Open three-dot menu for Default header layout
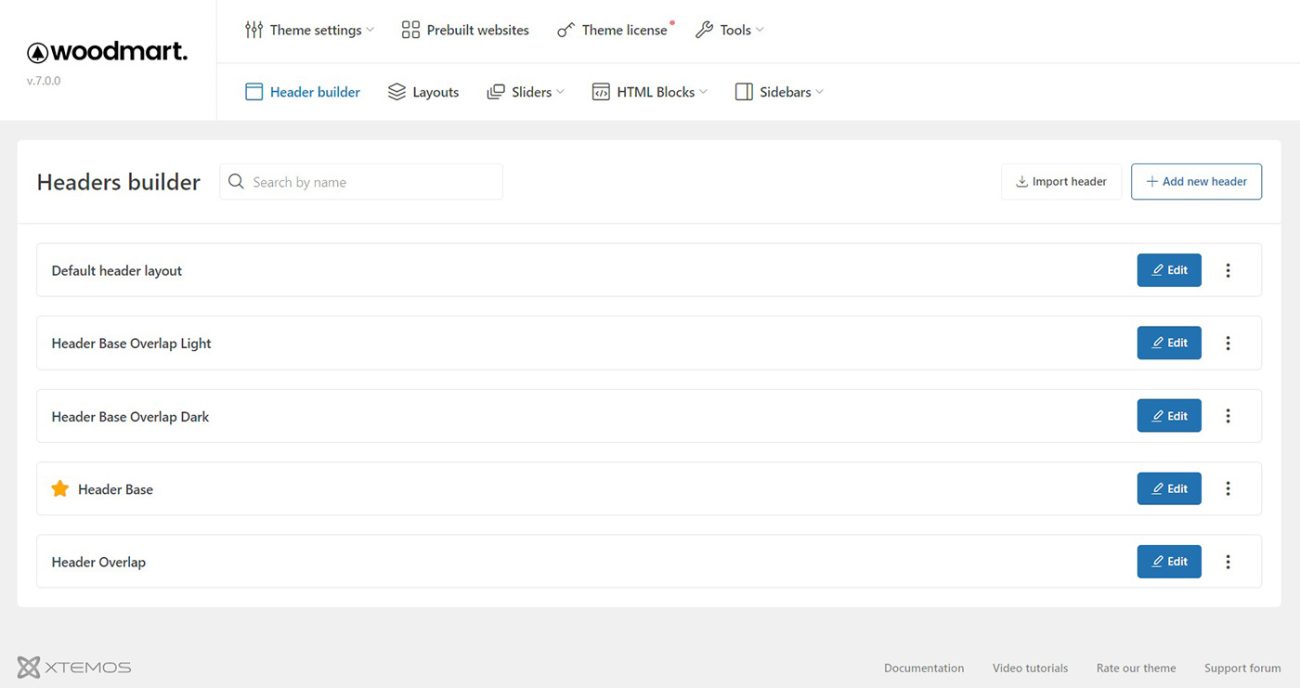Image resolution: width=1300 pixels, height=688 pixels. 1228,270
